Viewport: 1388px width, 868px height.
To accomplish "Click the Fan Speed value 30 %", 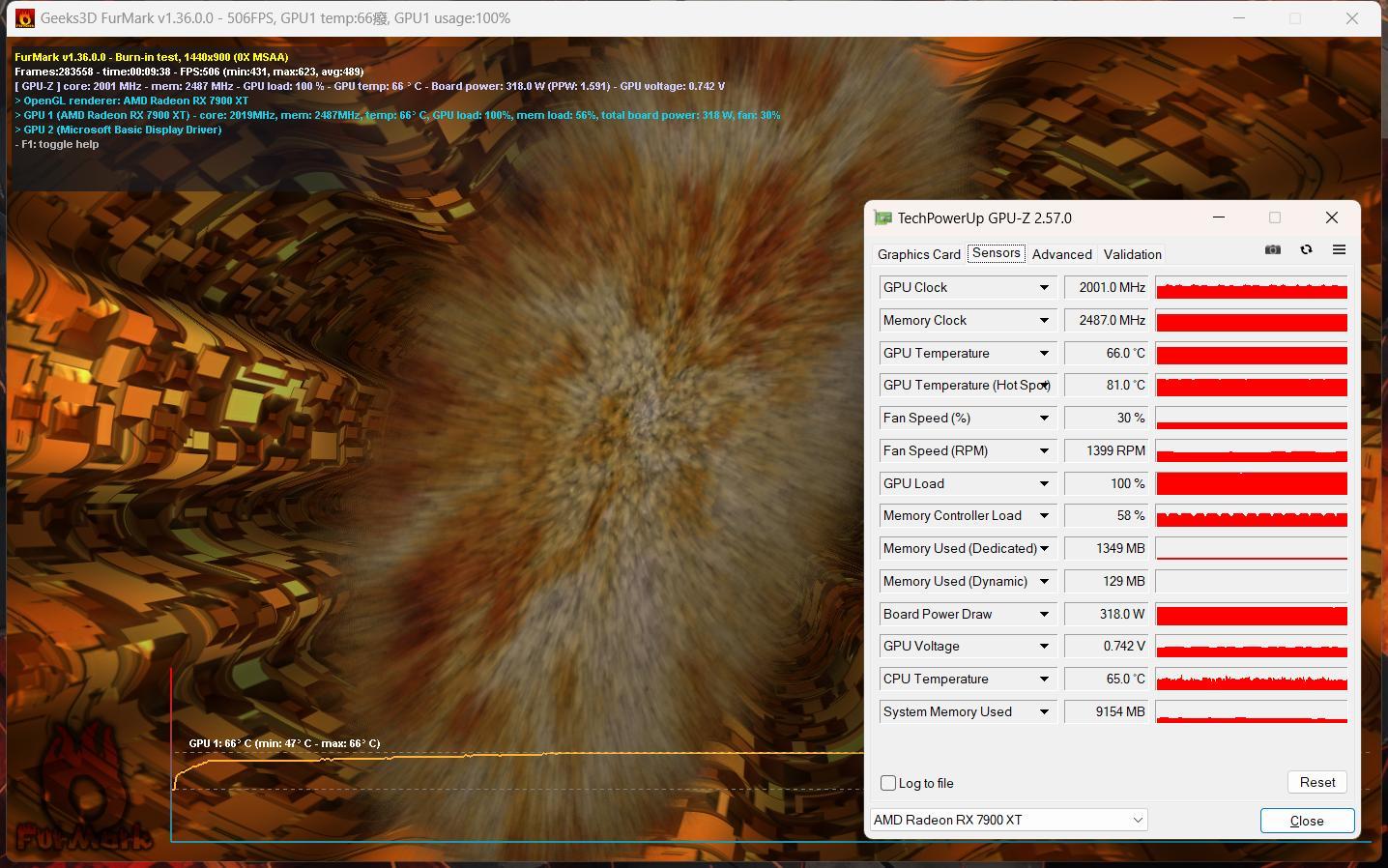I will tap(1106, 418).
